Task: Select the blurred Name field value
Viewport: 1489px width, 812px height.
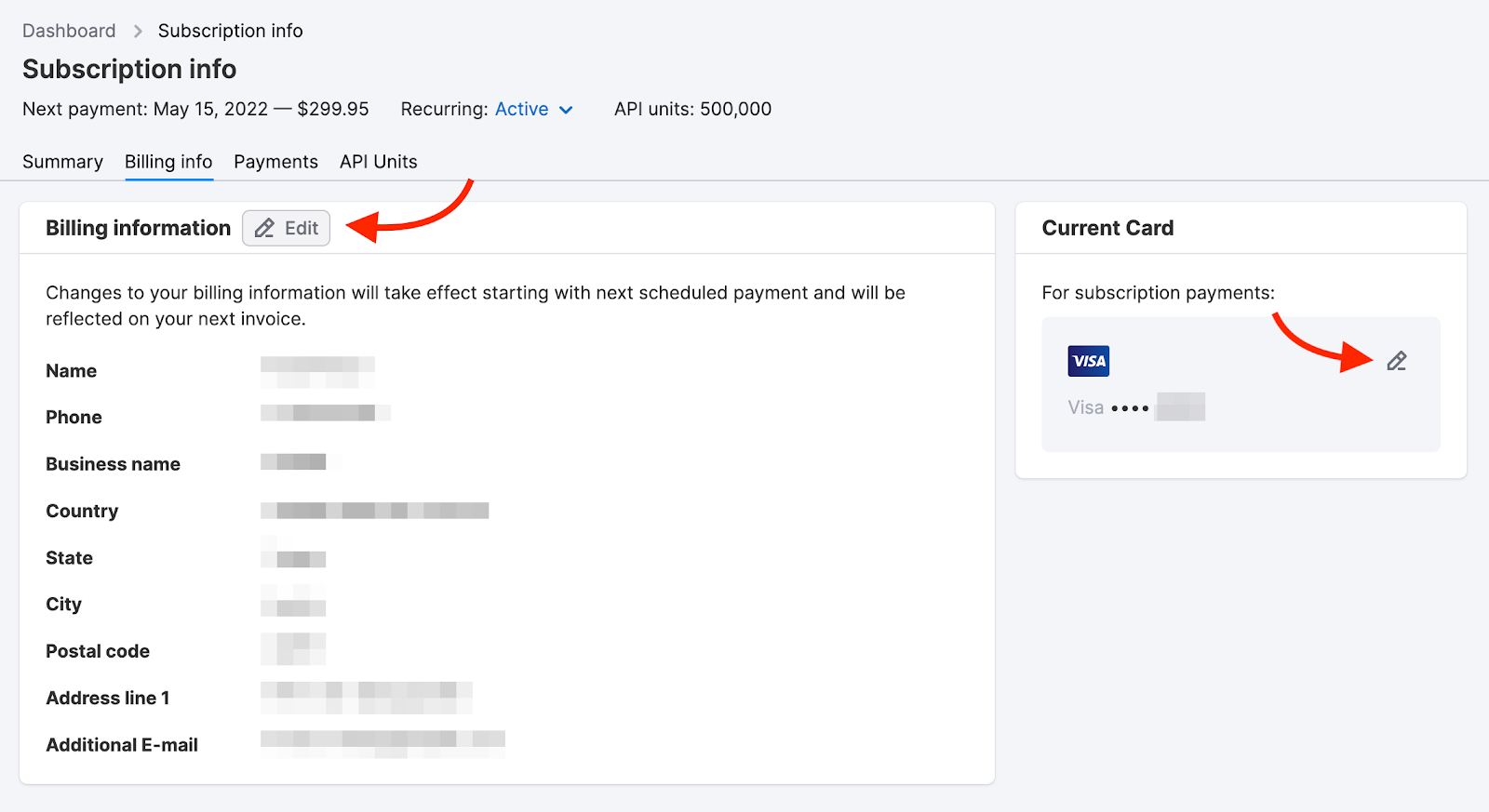Action: (317, 371)
